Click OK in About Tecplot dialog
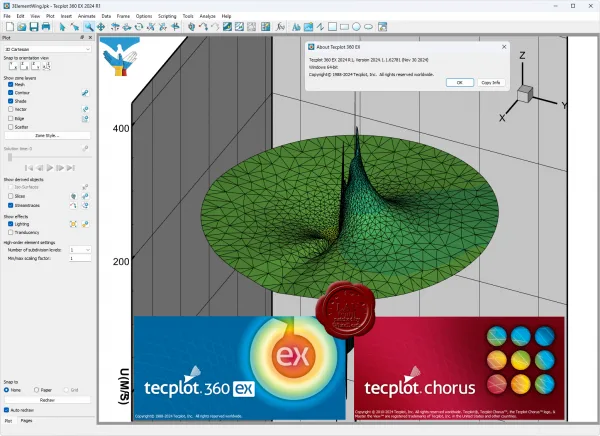Viewport: 600px width, 436px height. point(460,83)
